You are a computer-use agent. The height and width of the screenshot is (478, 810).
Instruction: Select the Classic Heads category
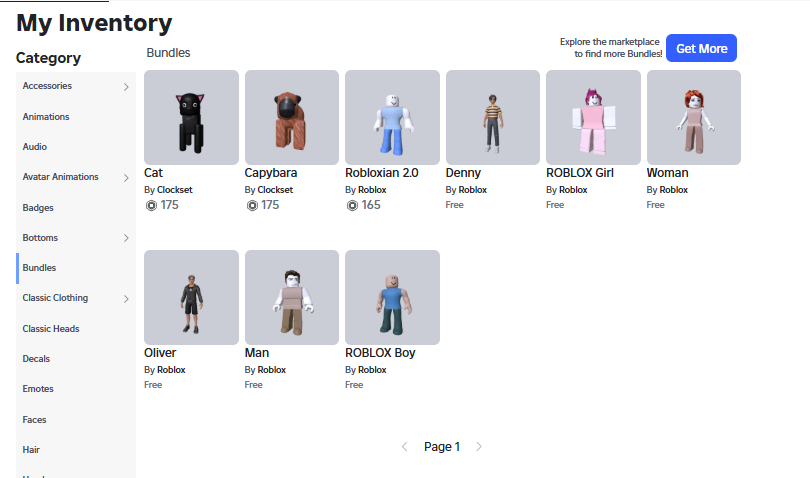[x=76, y=329]
